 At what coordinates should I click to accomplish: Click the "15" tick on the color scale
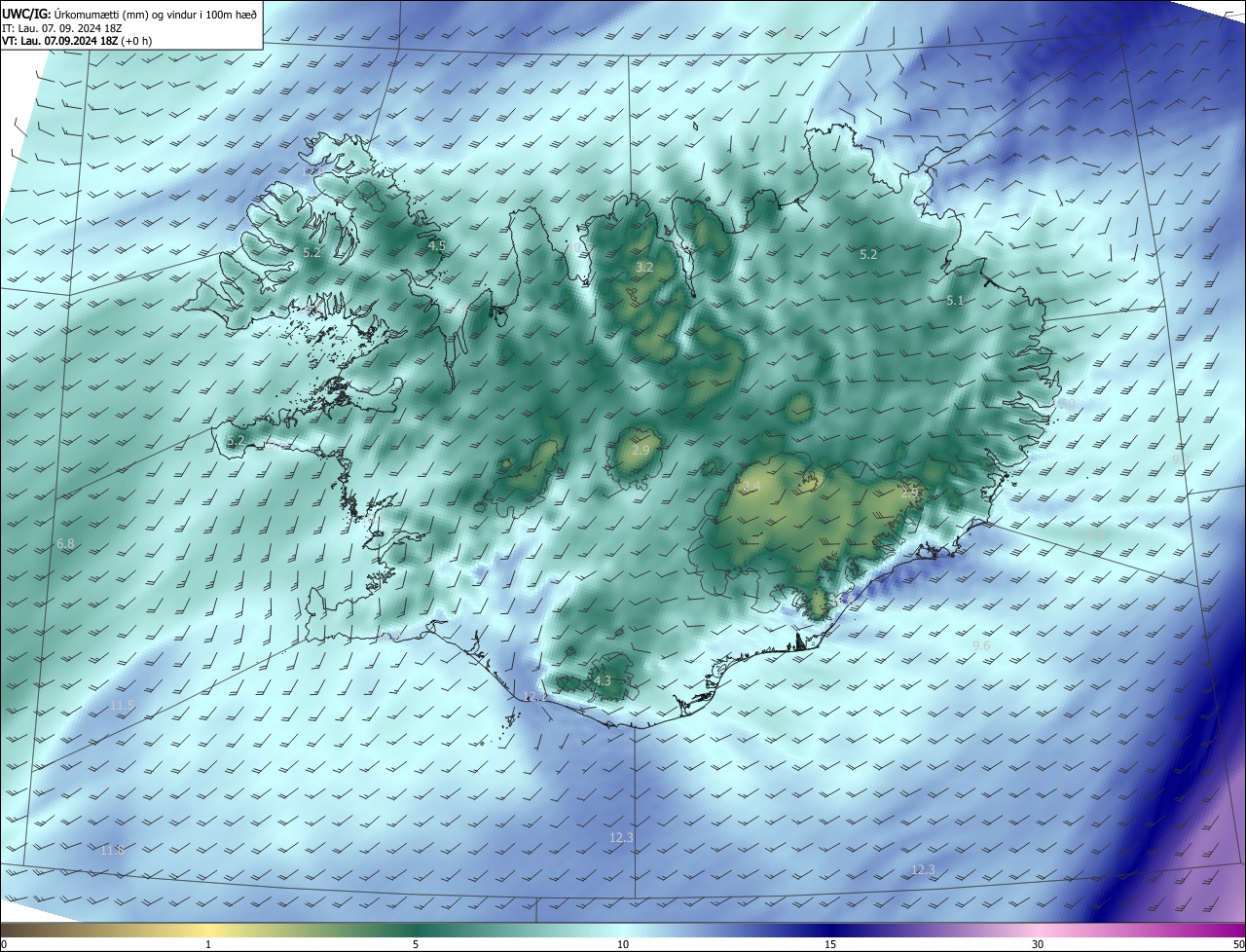pyautogui.click(x=830, y=945)
